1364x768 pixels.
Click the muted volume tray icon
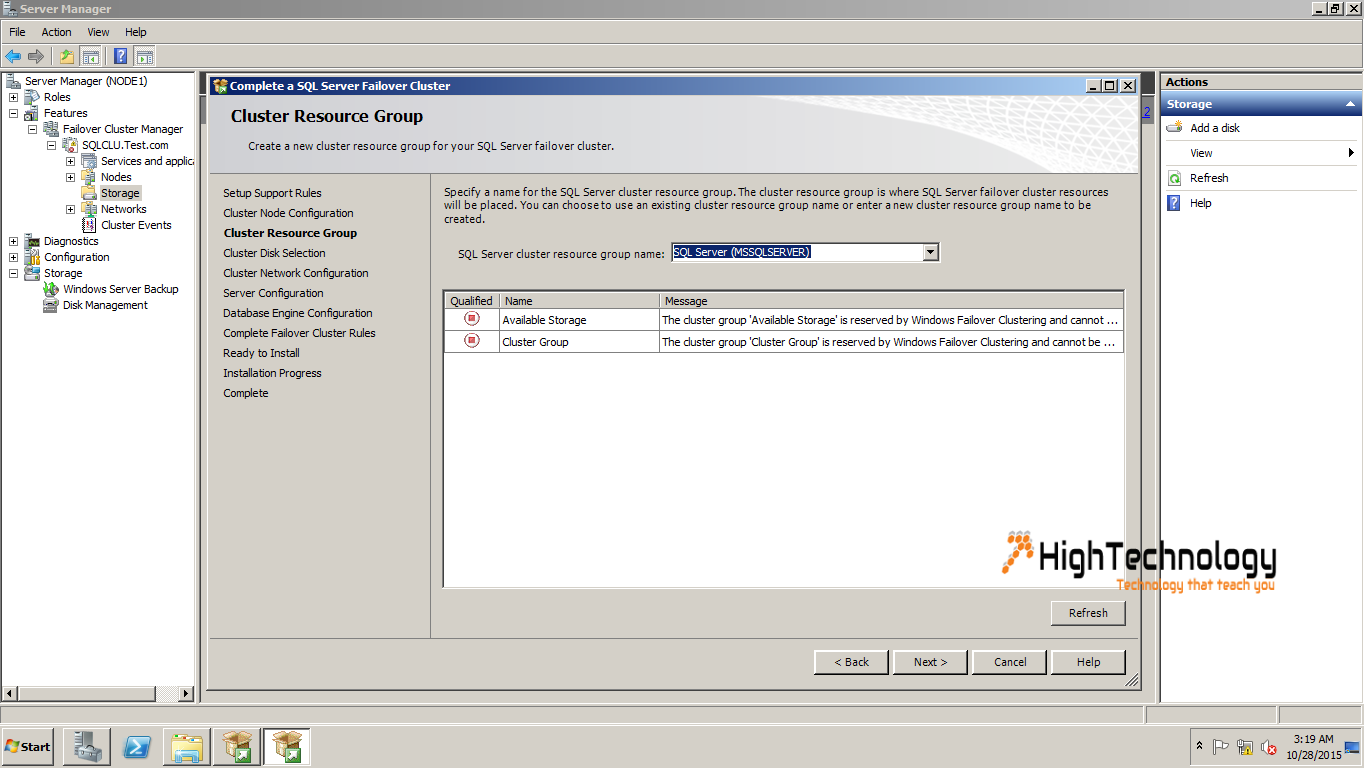tap(1269, 747)
